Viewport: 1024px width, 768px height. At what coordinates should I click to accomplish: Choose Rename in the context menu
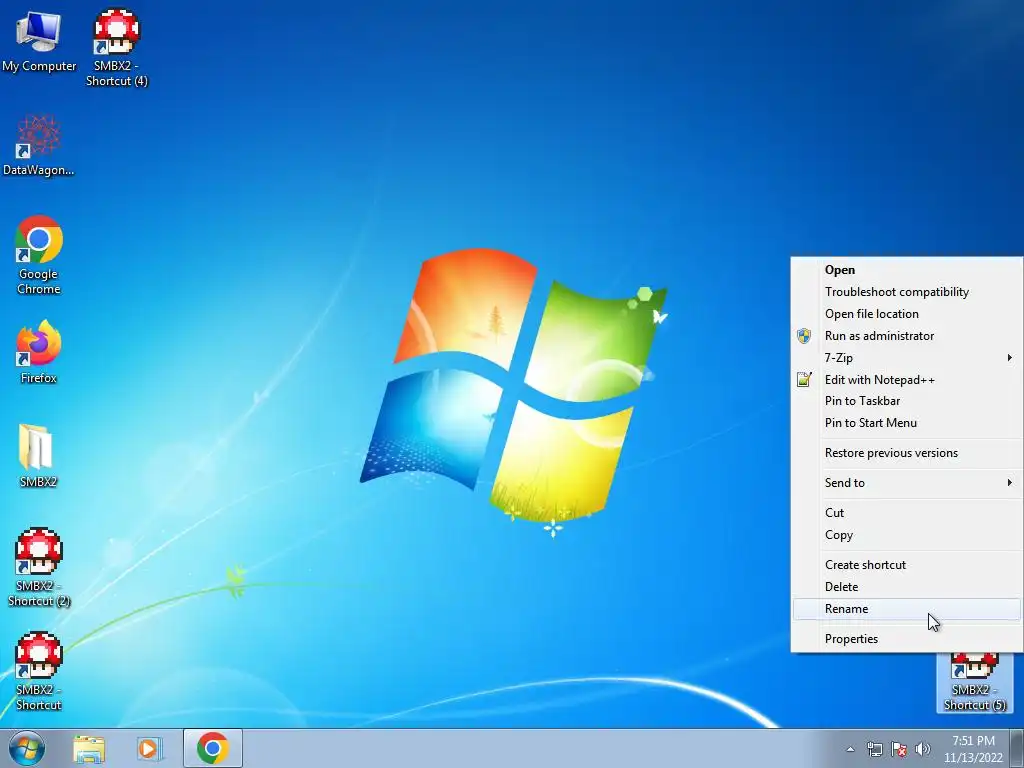click(907, 609)
